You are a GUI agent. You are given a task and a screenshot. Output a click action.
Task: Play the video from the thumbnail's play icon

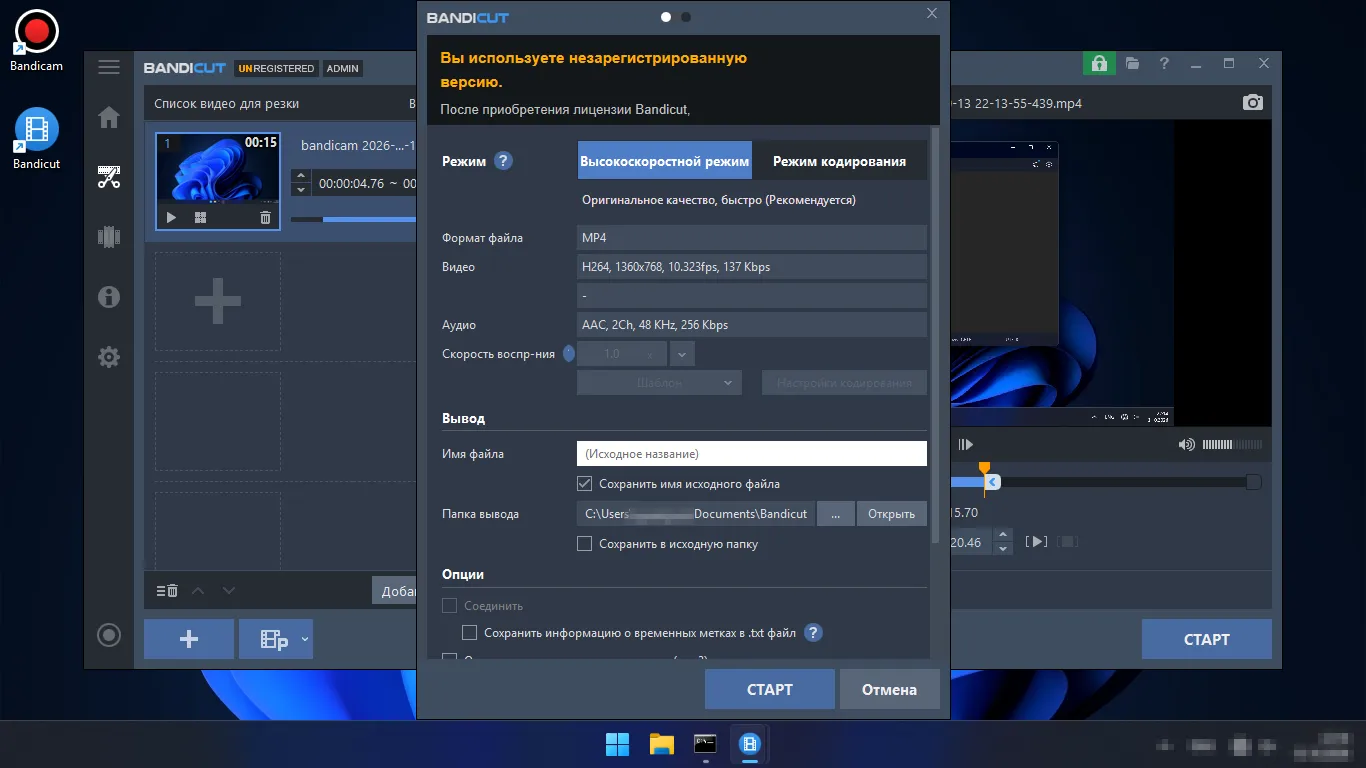pyautogui.click(x=171, y=217)
